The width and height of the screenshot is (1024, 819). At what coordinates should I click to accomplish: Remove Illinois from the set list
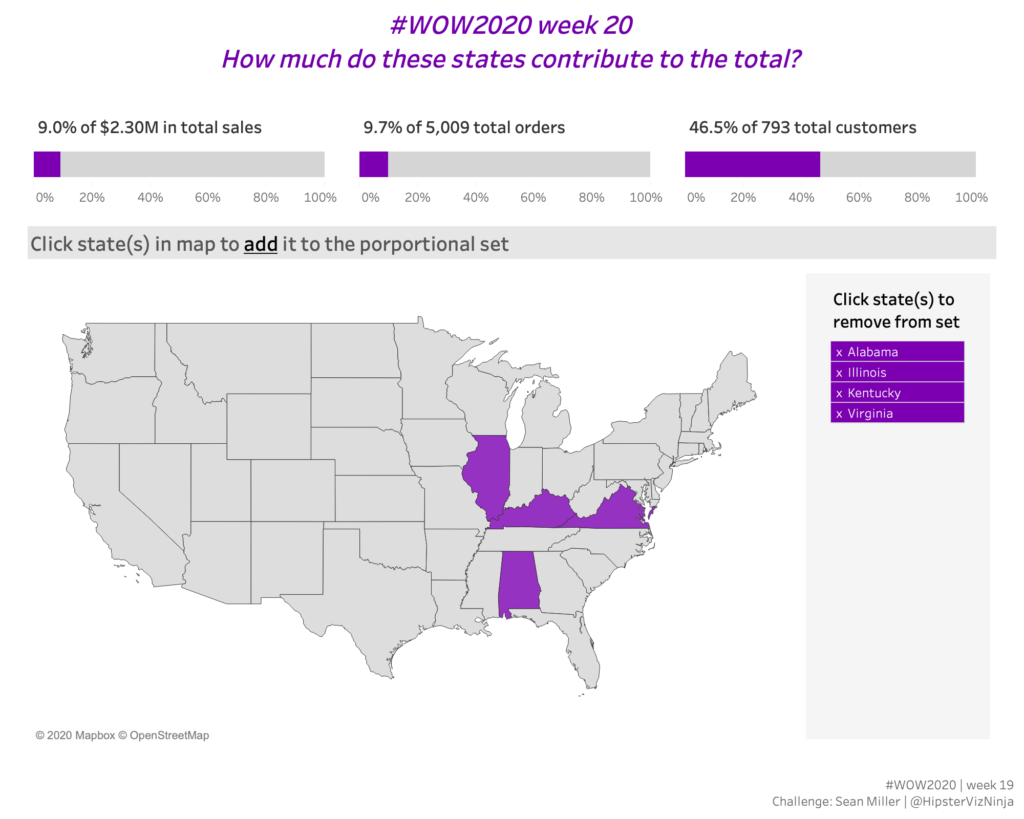click(x=896, y=373)
